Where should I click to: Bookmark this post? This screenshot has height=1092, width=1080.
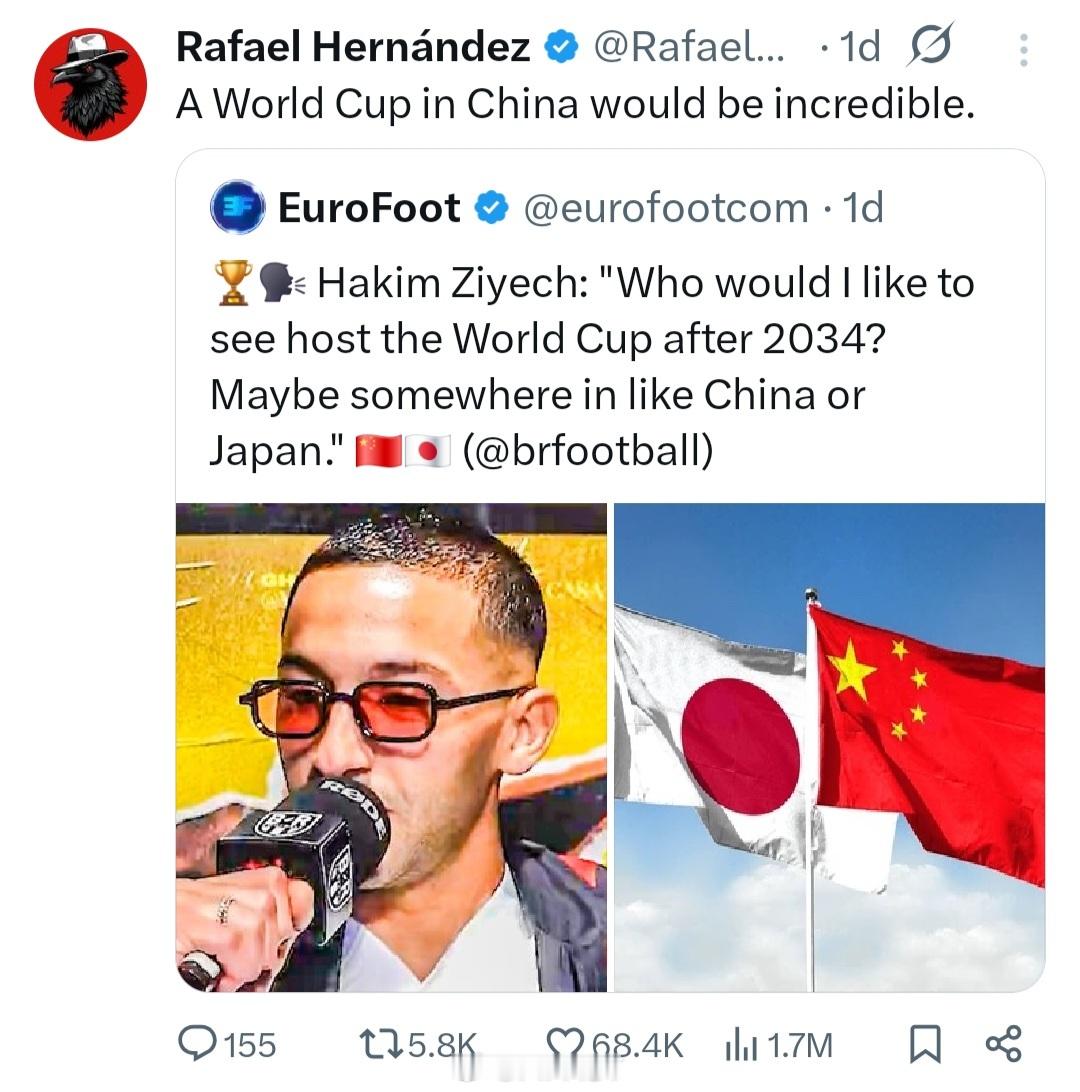[x=925, y=1044]
